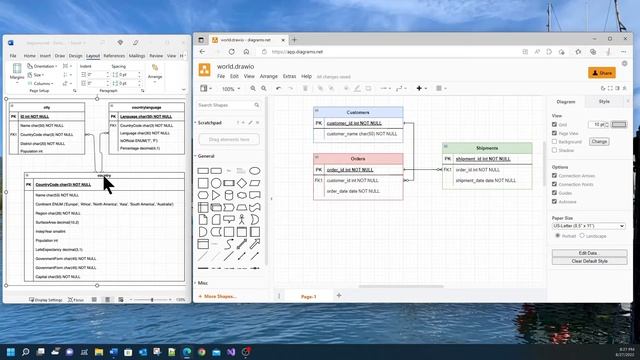Open the References tab in Word
This screenshot has width=640, height=360.
coord(114,56)
